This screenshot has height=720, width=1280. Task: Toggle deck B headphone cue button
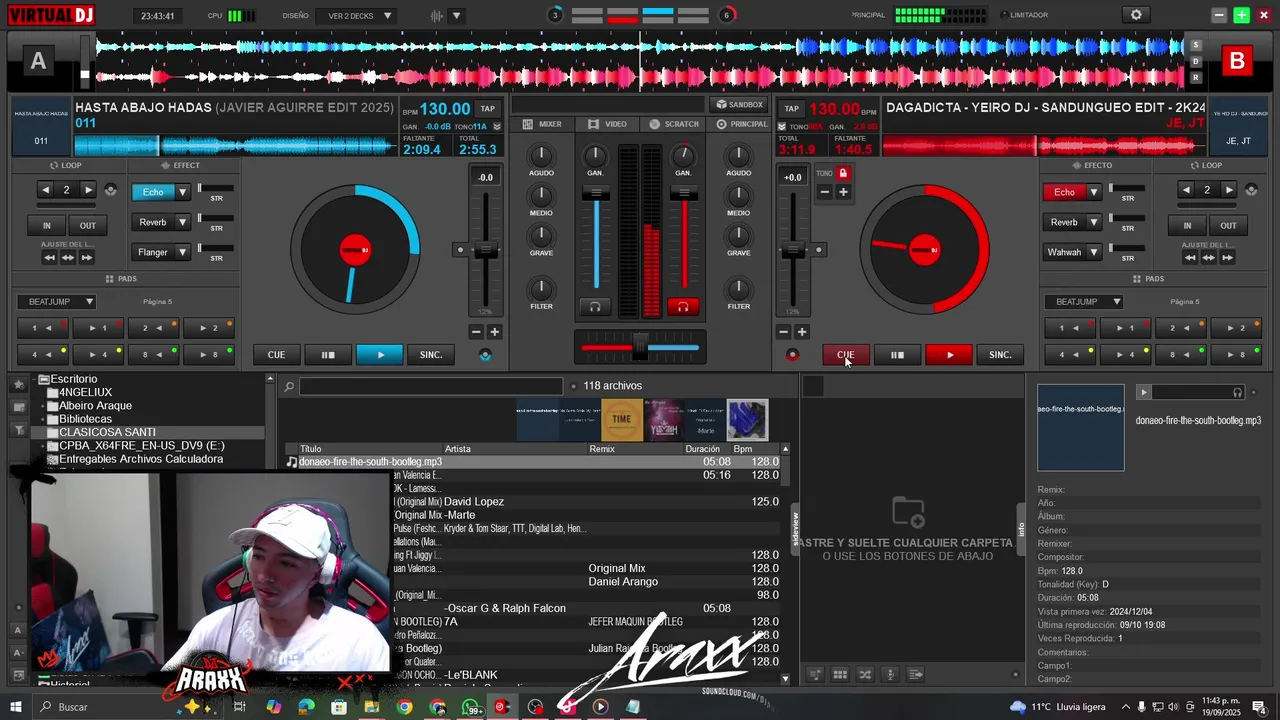[683, 307]
